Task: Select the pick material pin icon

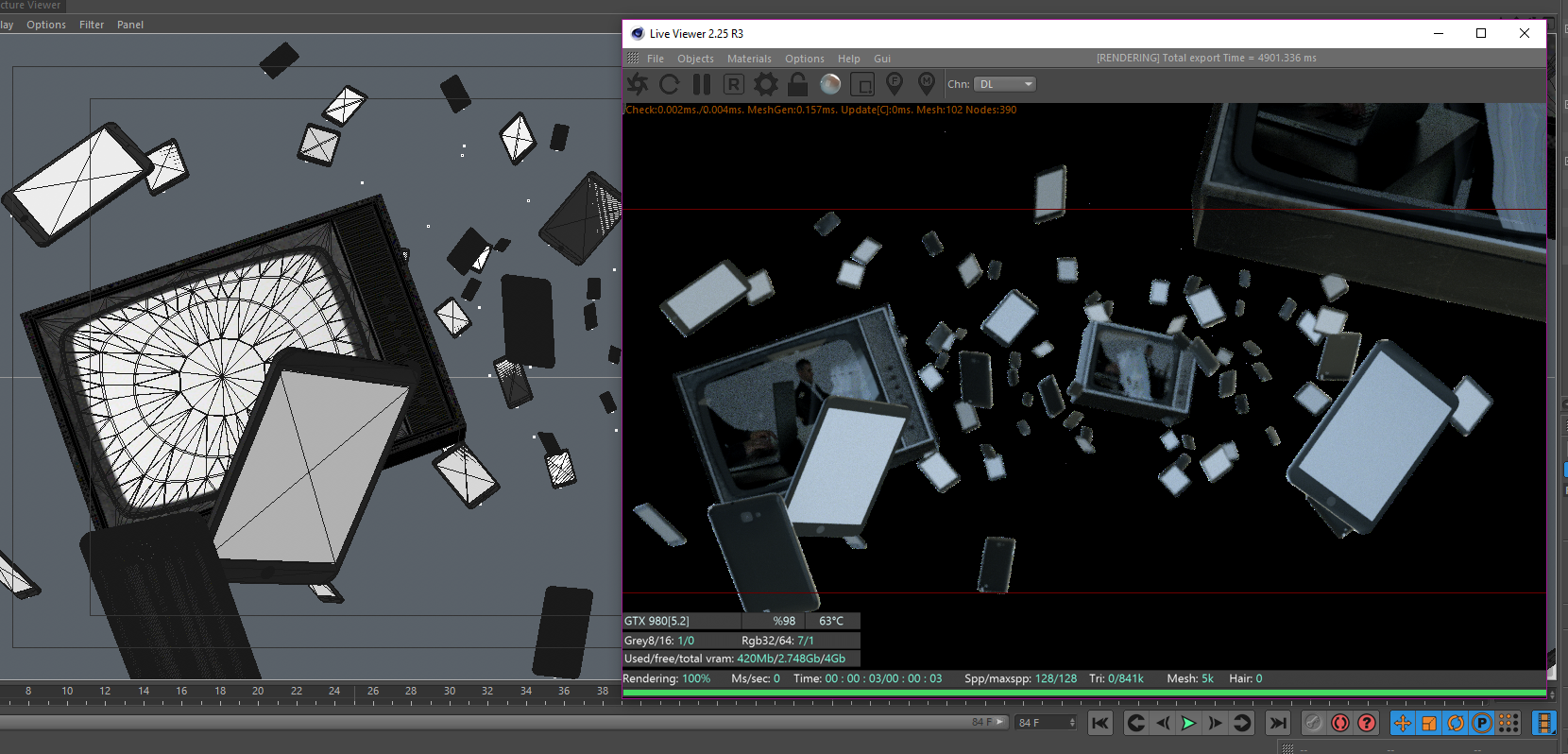Action: coord(927,84)
